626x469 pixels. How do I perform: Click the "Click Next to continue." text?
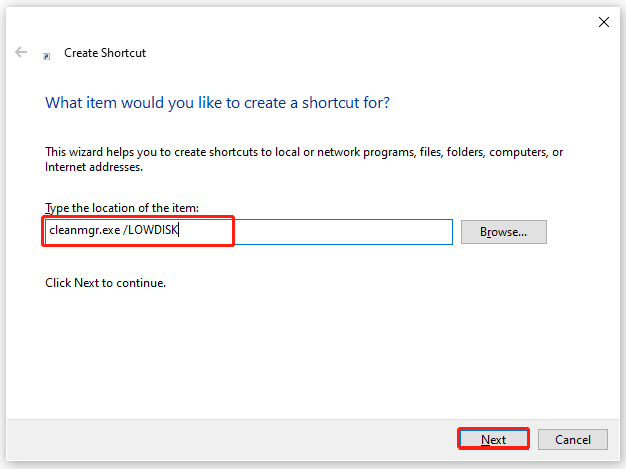(105, 283)
